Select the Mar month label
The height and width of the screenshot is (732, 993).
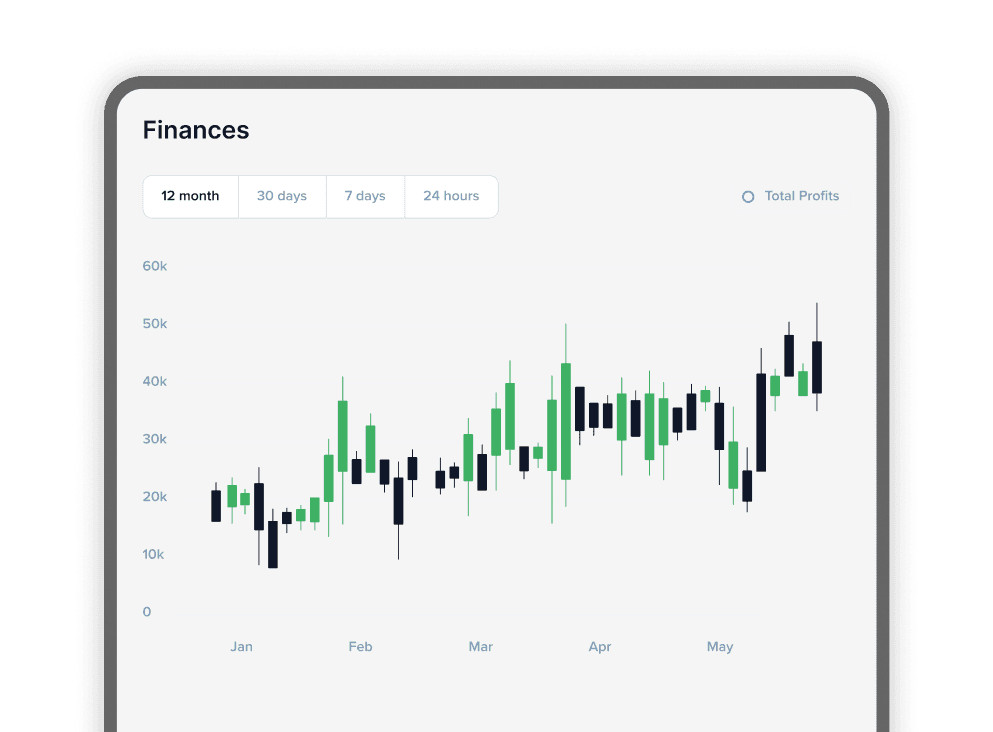481,647
